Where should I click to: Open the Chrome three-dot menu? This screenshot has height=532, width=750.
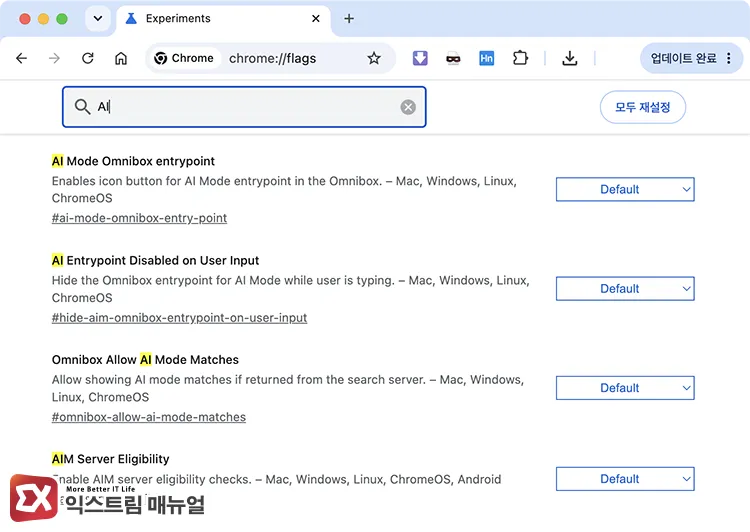[728, 58]
